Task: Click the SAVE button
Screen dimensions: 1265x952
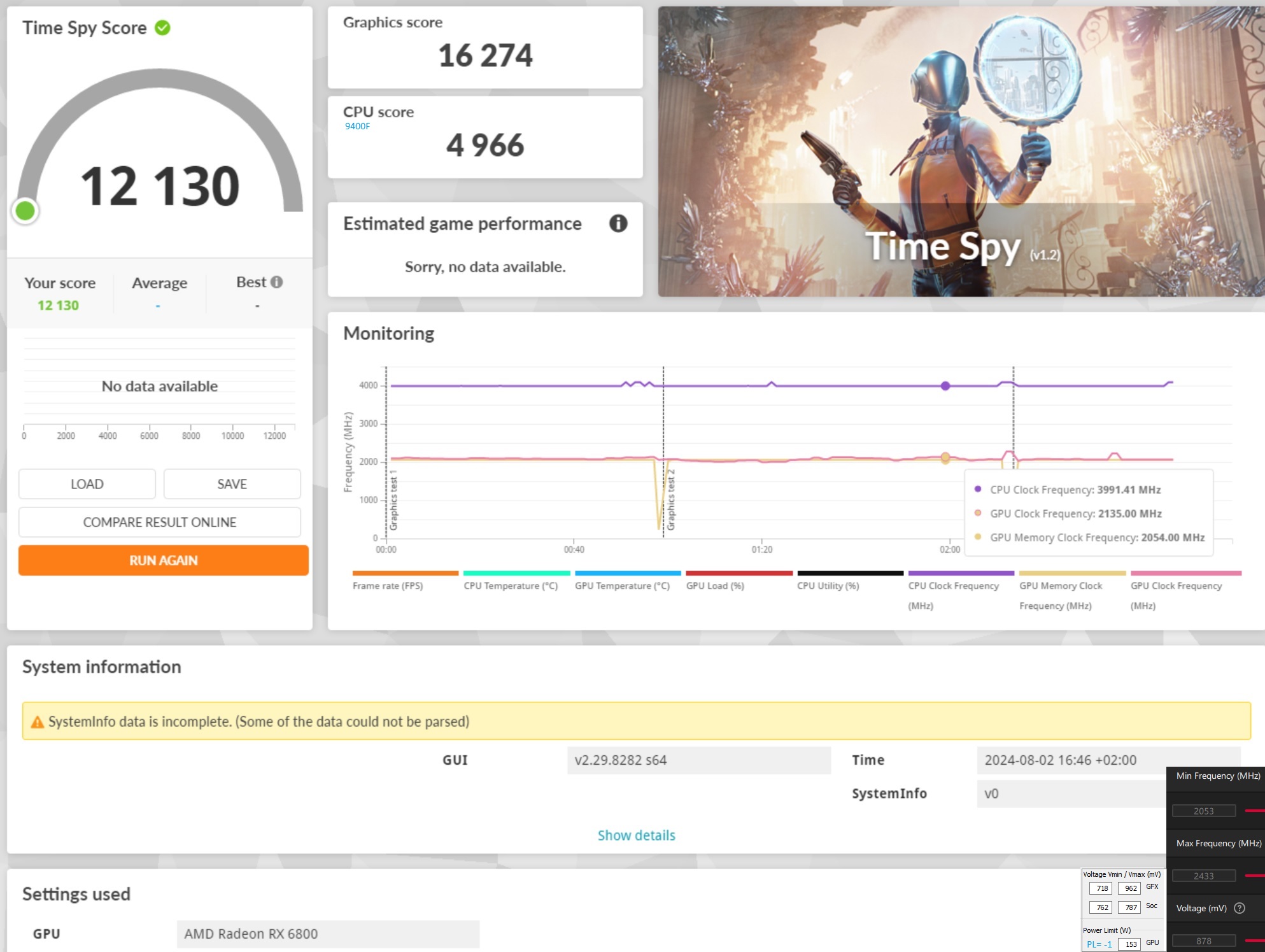Action: point(232,484)
